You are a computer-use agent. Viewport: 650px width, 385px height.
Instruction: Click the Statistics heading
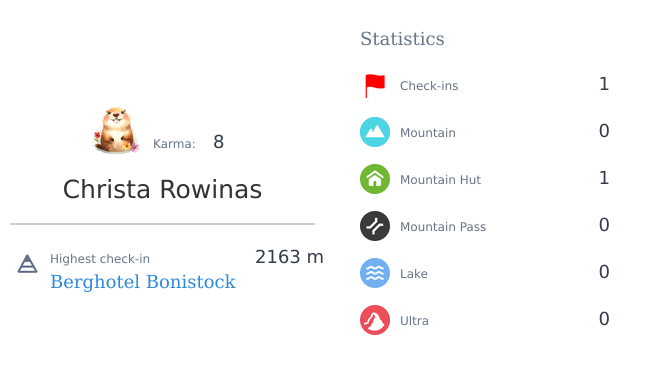coord(402,39)
